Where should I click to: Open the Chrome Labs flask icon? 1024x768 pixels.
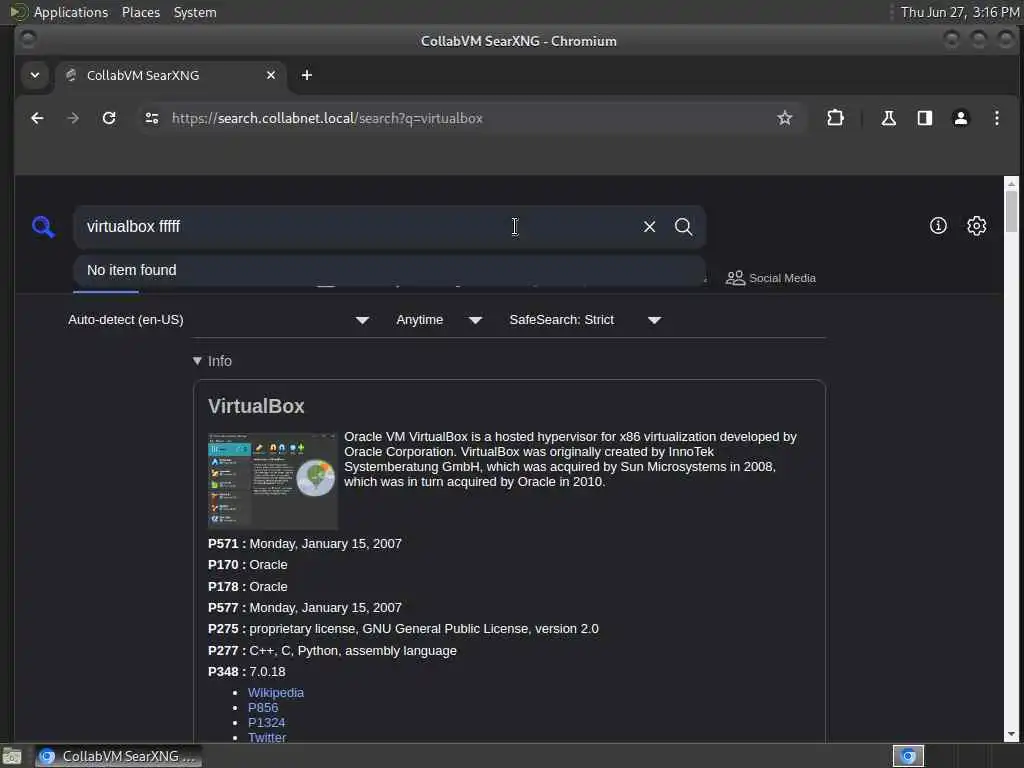(888, 118)
